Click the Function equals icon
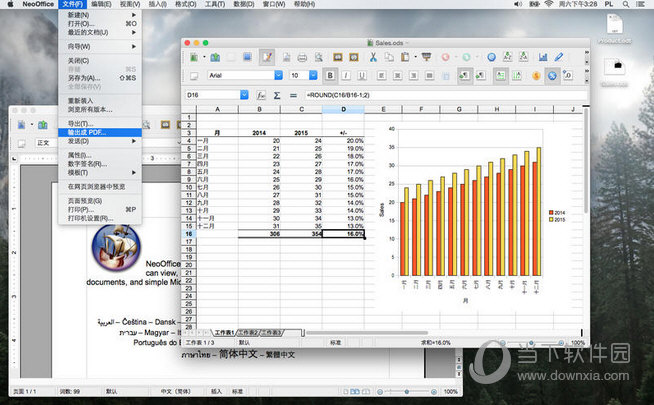Screen dimensions: 654x405 coord(293,95)
